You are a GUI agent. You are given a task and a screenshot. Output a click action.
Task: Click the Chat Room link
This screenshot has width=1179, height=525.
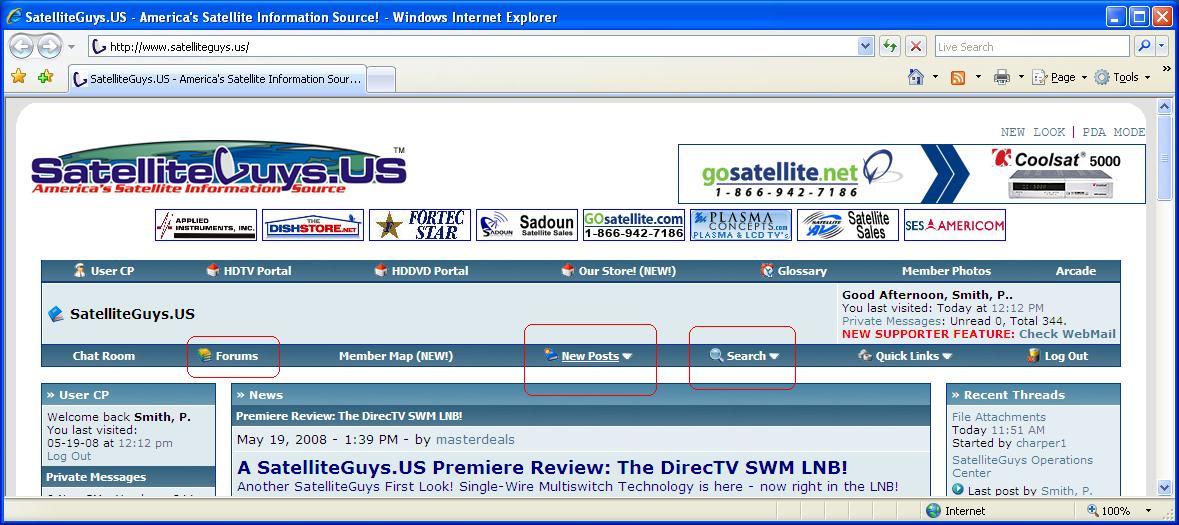(x=104, y=356)
